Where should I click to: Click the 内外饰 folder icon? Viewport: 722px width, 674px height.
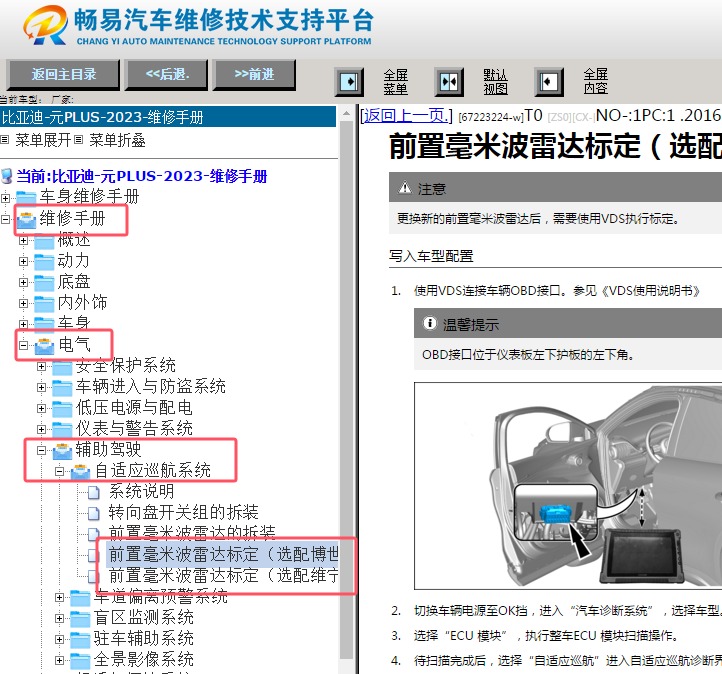point(44,304)
